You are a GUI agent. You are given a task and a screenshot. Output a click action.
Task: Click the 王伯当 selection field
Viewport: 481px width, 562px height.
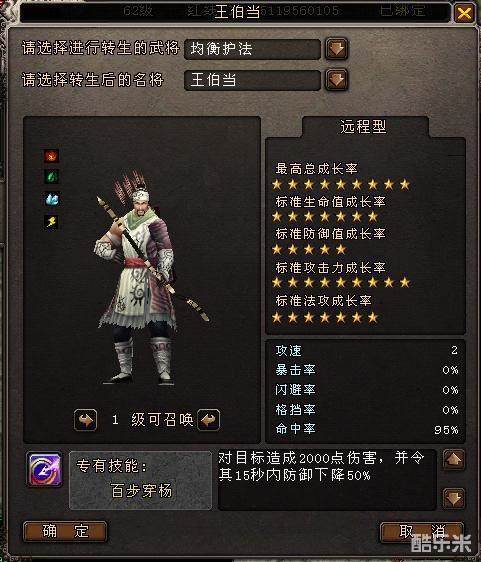(252, 80)
